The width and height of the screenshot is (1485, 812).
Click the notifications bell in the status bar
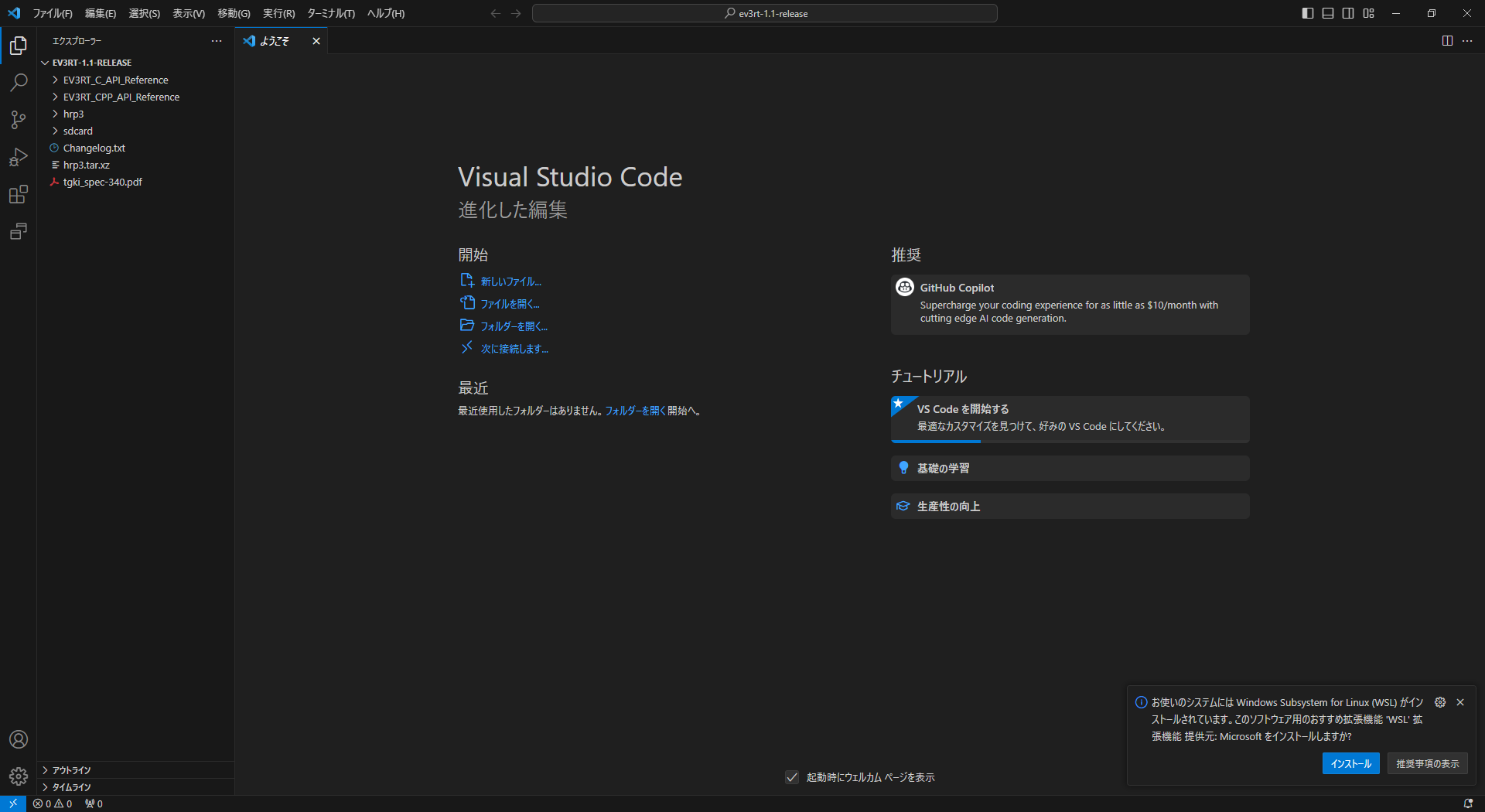pos(1468,803)
